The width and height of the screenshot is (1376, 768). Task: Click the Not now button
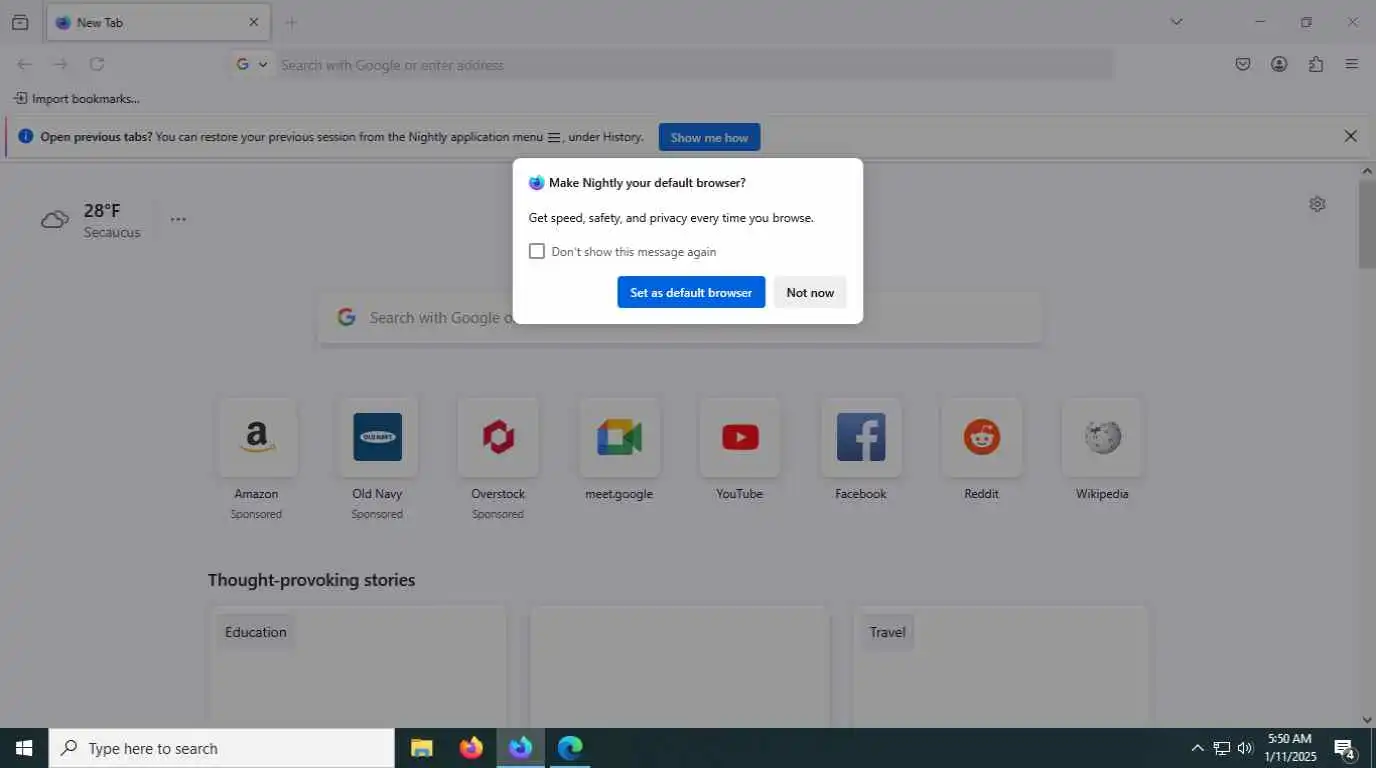point(810,292)
